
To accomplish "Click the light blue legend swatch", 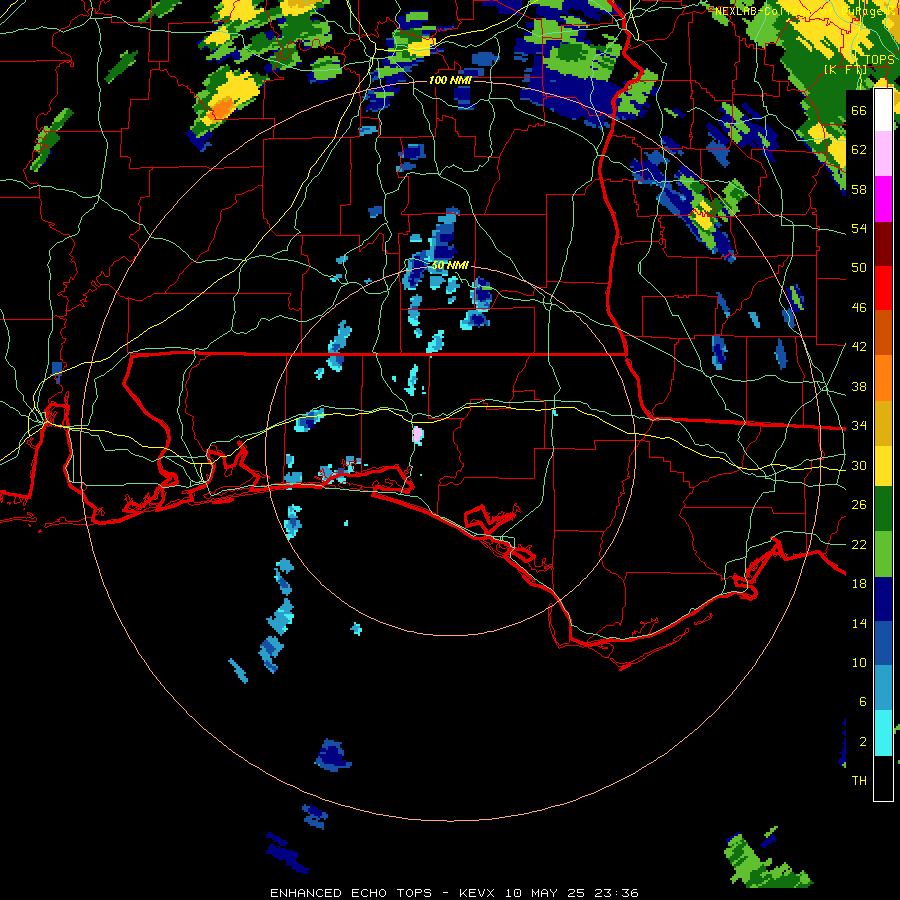I will coord(883,688).
